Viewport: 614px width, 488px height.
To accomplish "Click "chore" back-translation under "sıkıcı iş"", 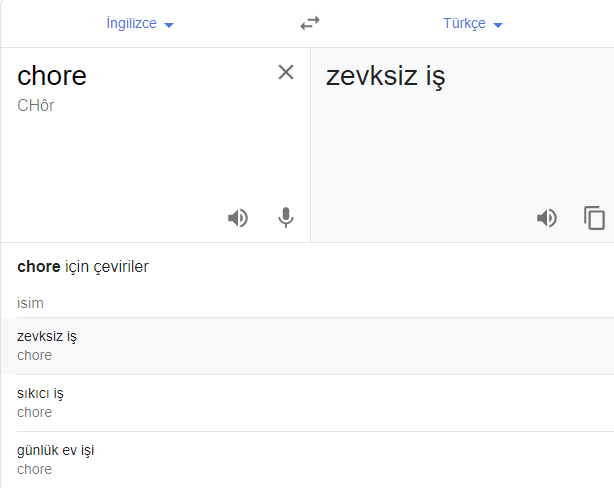I will (x=34, y=412).
